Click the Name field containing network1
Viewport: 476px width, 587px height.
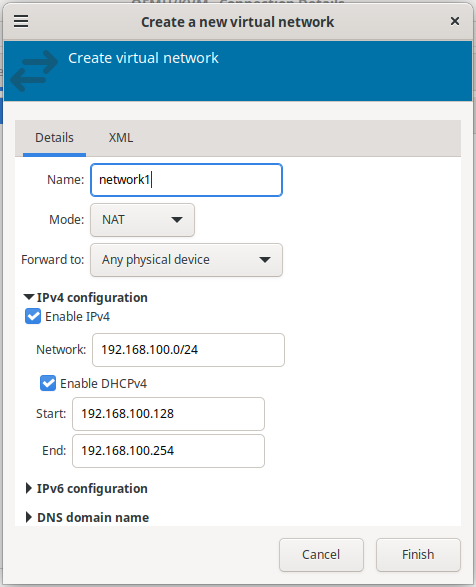(186, 180)
